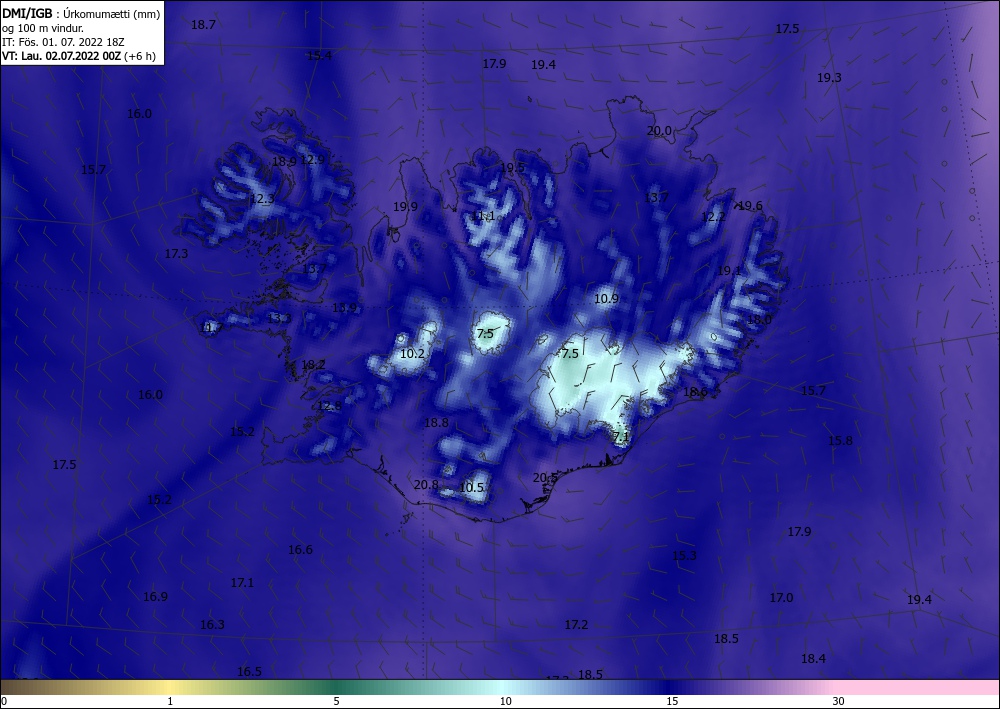Click the 19.3 value label
1000x709 pixels.
coord(829,78)
